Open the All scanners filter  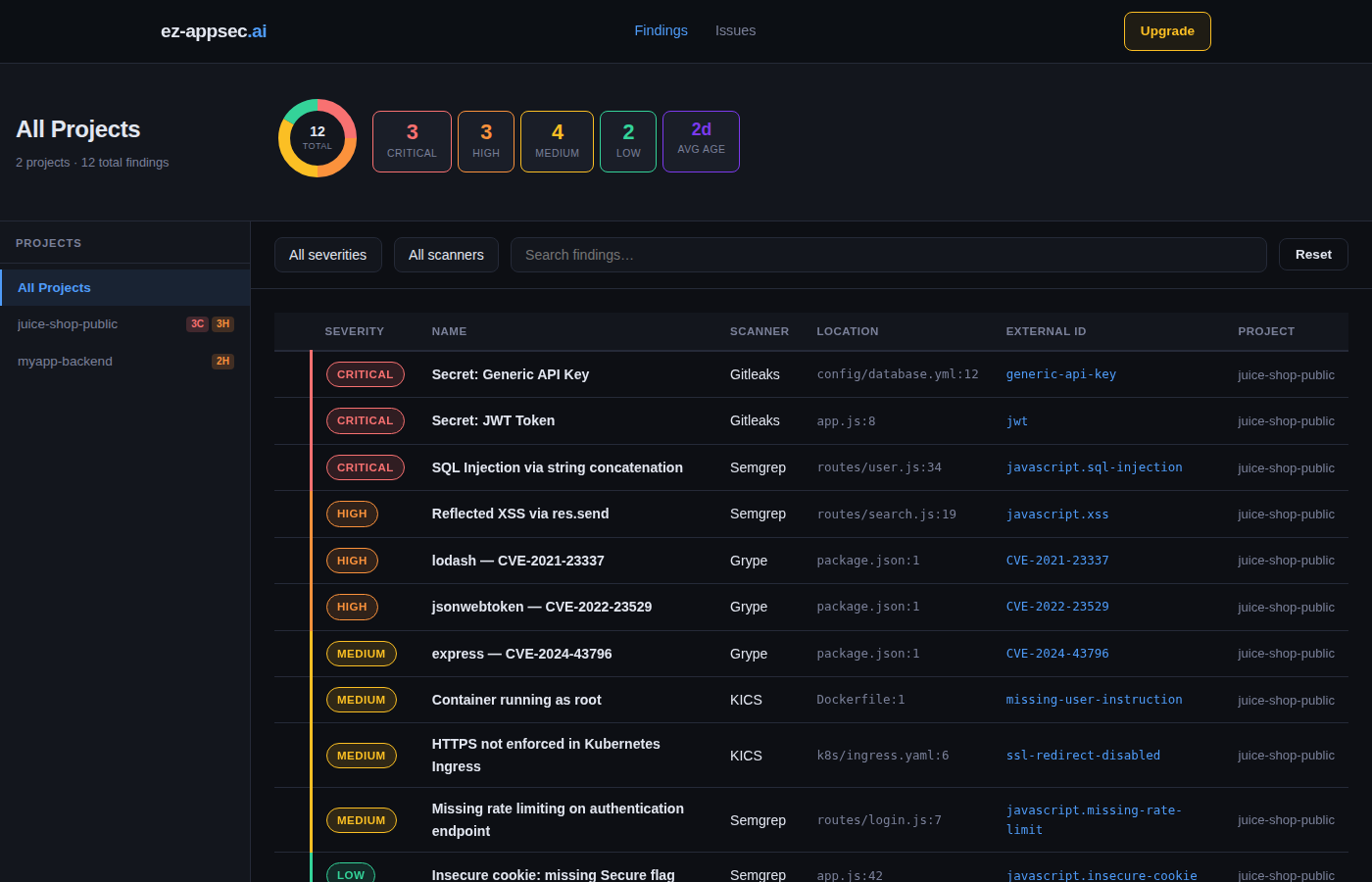tap(446, 254)
